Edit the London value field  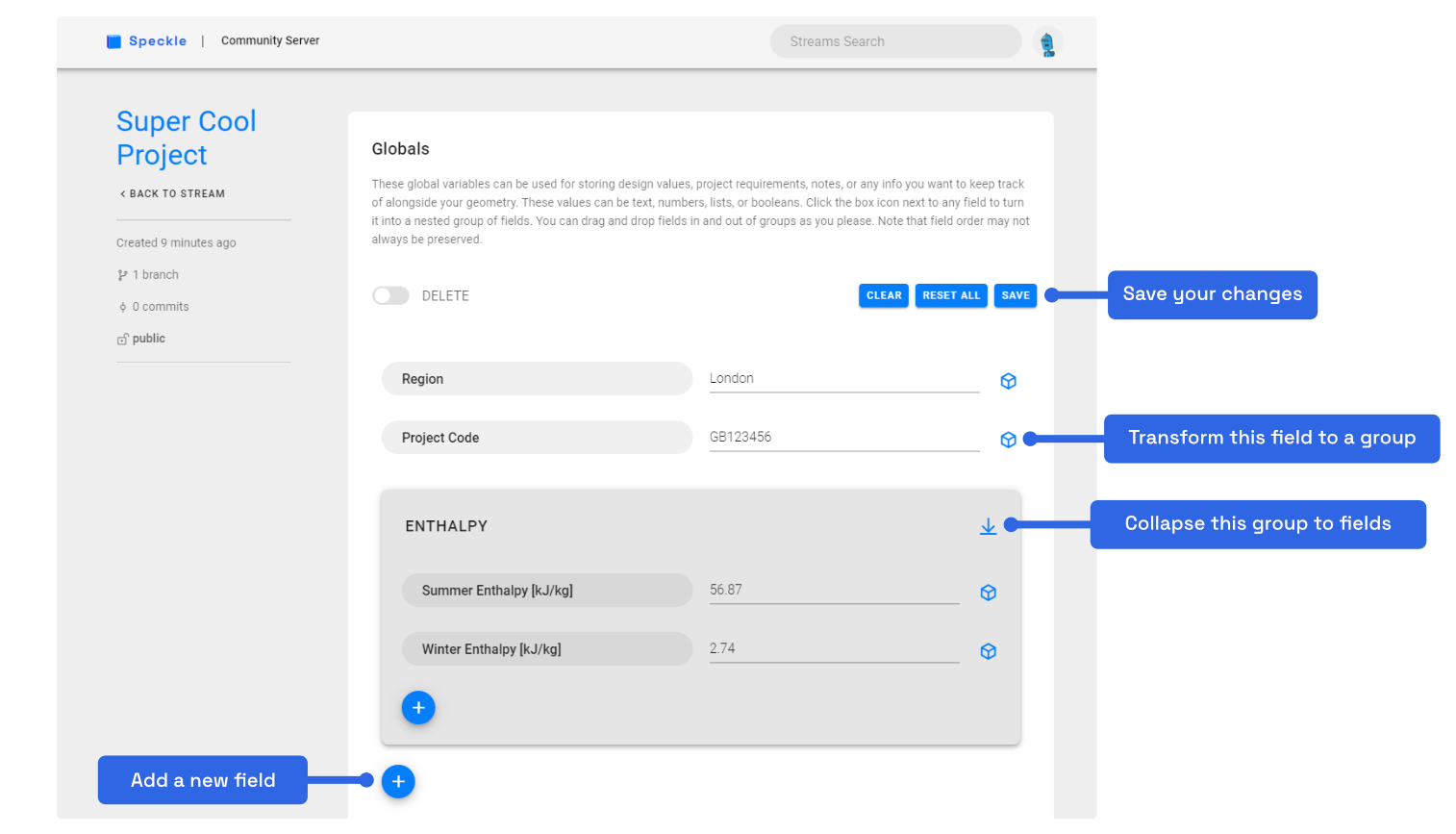tap(844, 379)
